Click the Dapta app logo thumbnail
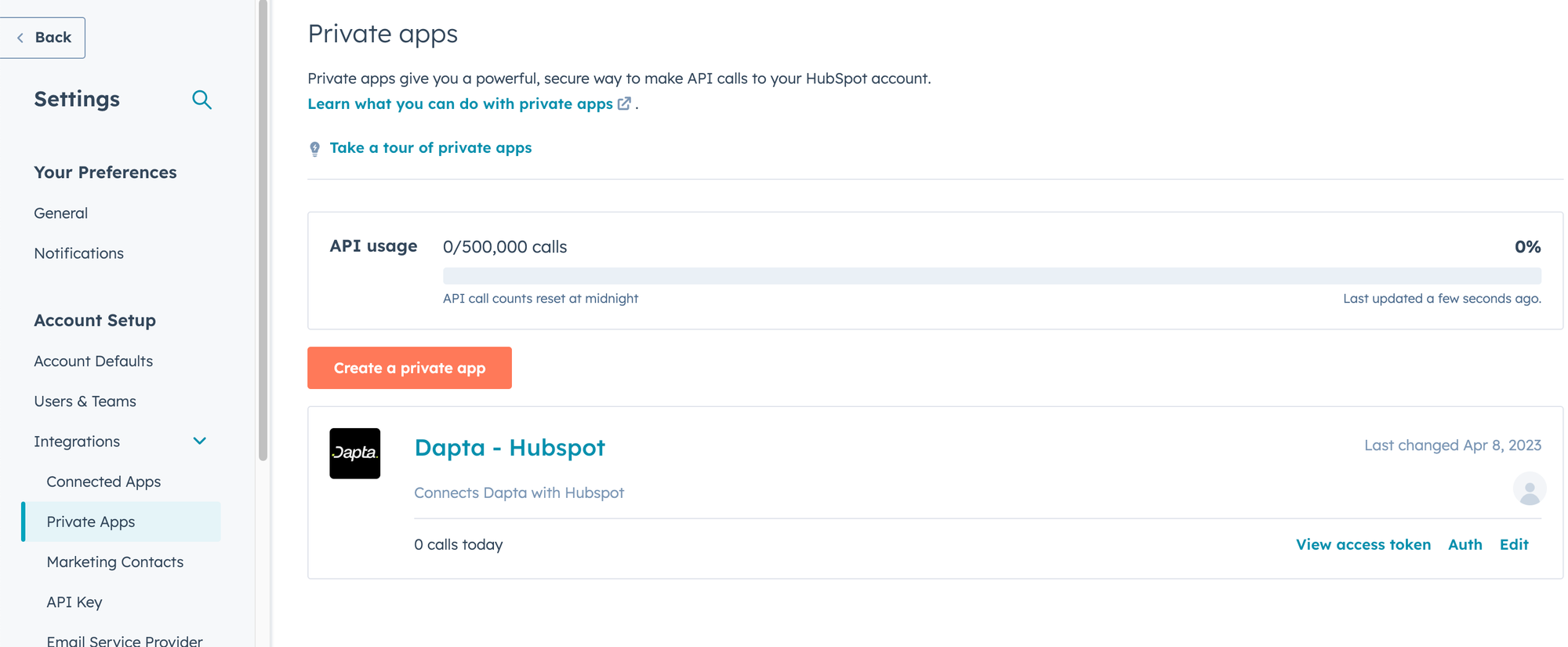 click(x=354, y=453)
